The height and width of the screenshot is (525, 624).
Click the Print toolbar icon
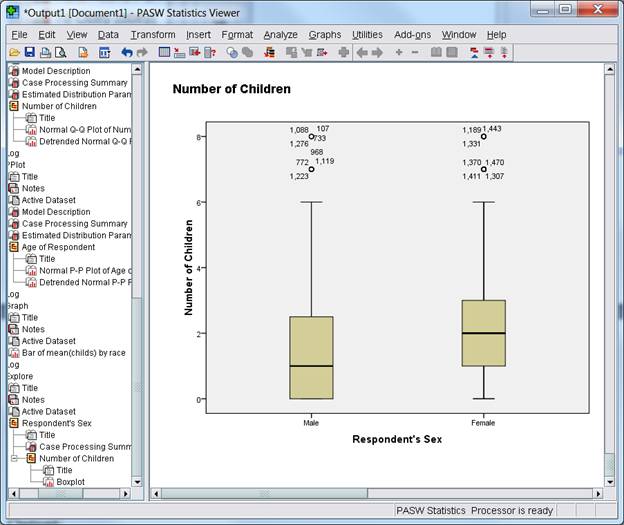[45, 52]
